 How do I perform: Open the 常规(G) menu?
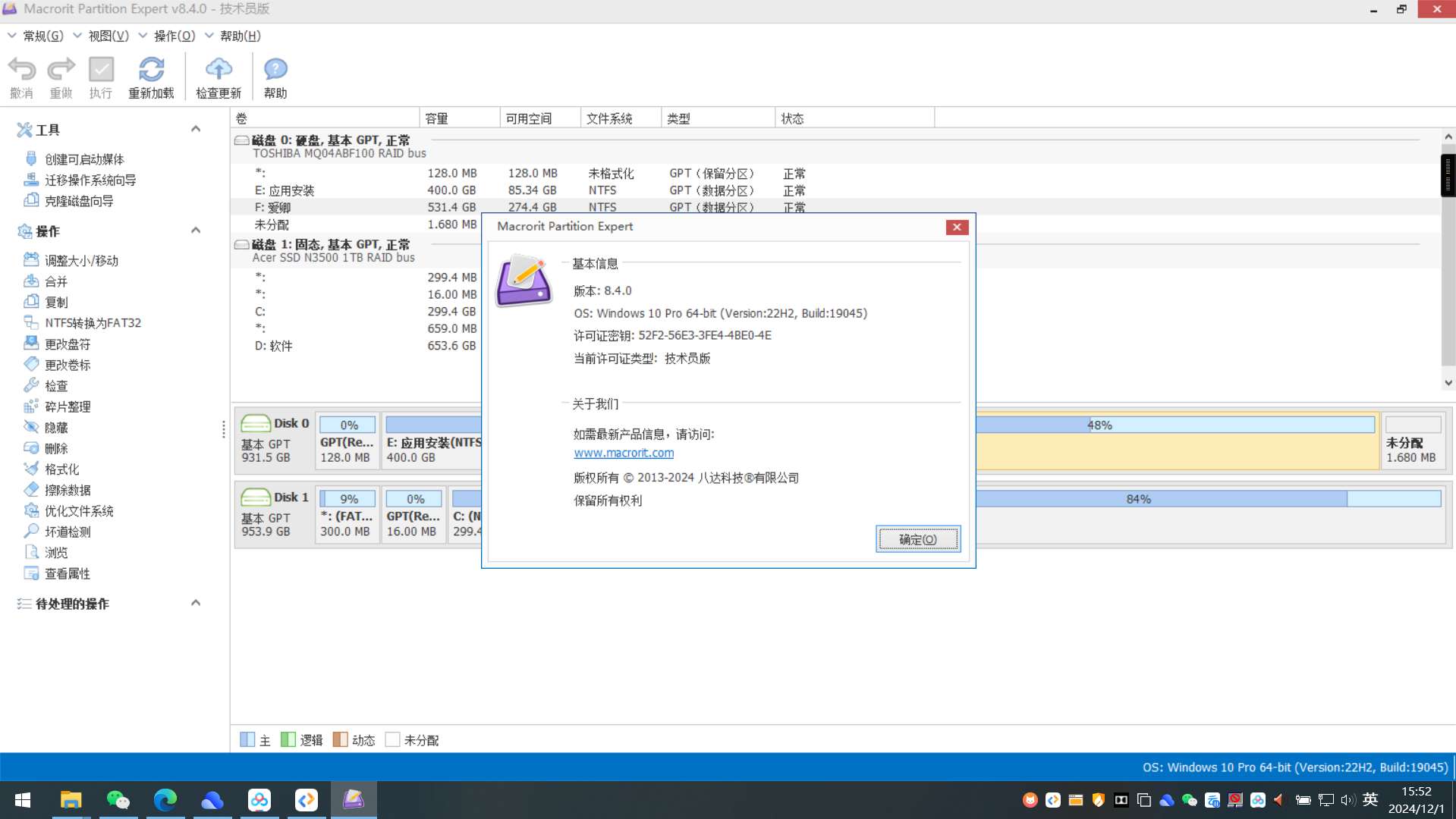click(36, 36)
